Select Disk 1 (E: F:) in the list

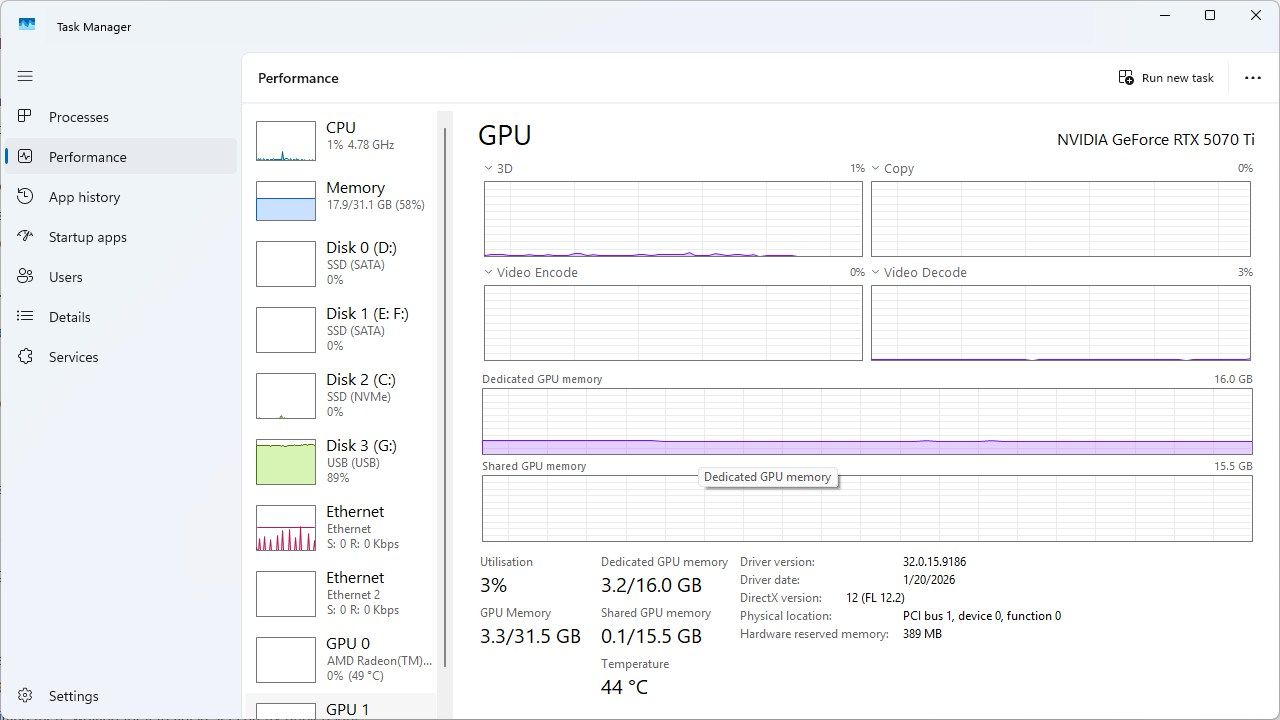341,330
